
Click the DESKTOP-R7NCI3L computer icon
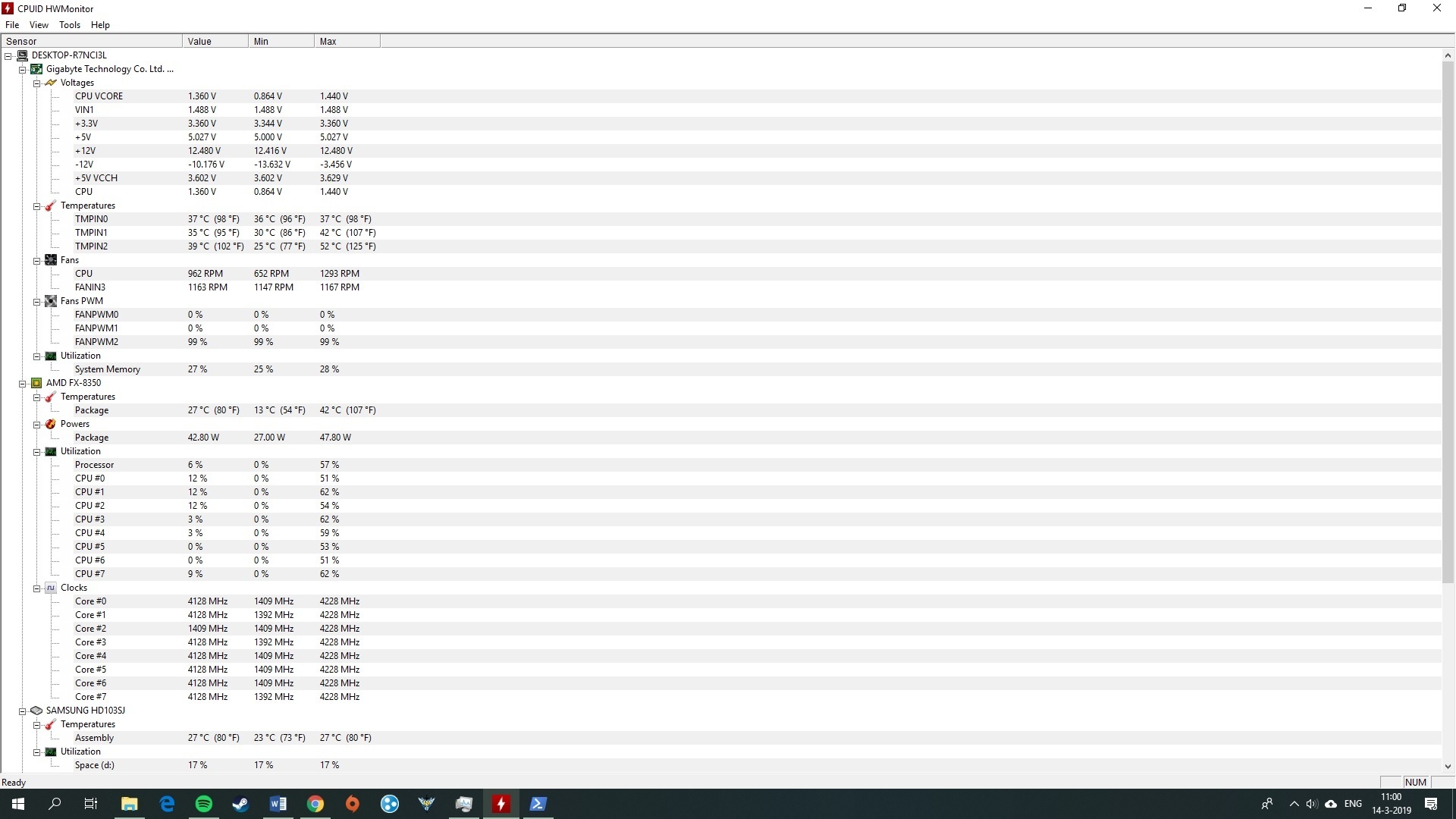22,55
